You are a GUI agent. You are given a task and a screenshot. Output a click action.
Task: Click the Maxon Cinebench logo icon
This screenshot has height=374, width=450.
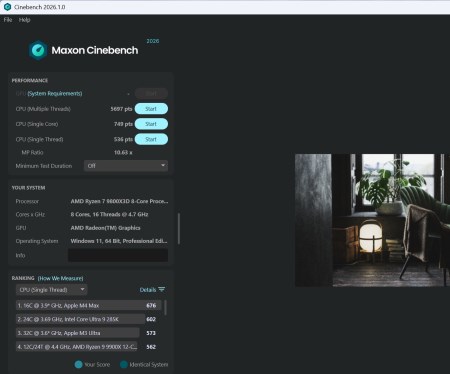pos(38,50)
